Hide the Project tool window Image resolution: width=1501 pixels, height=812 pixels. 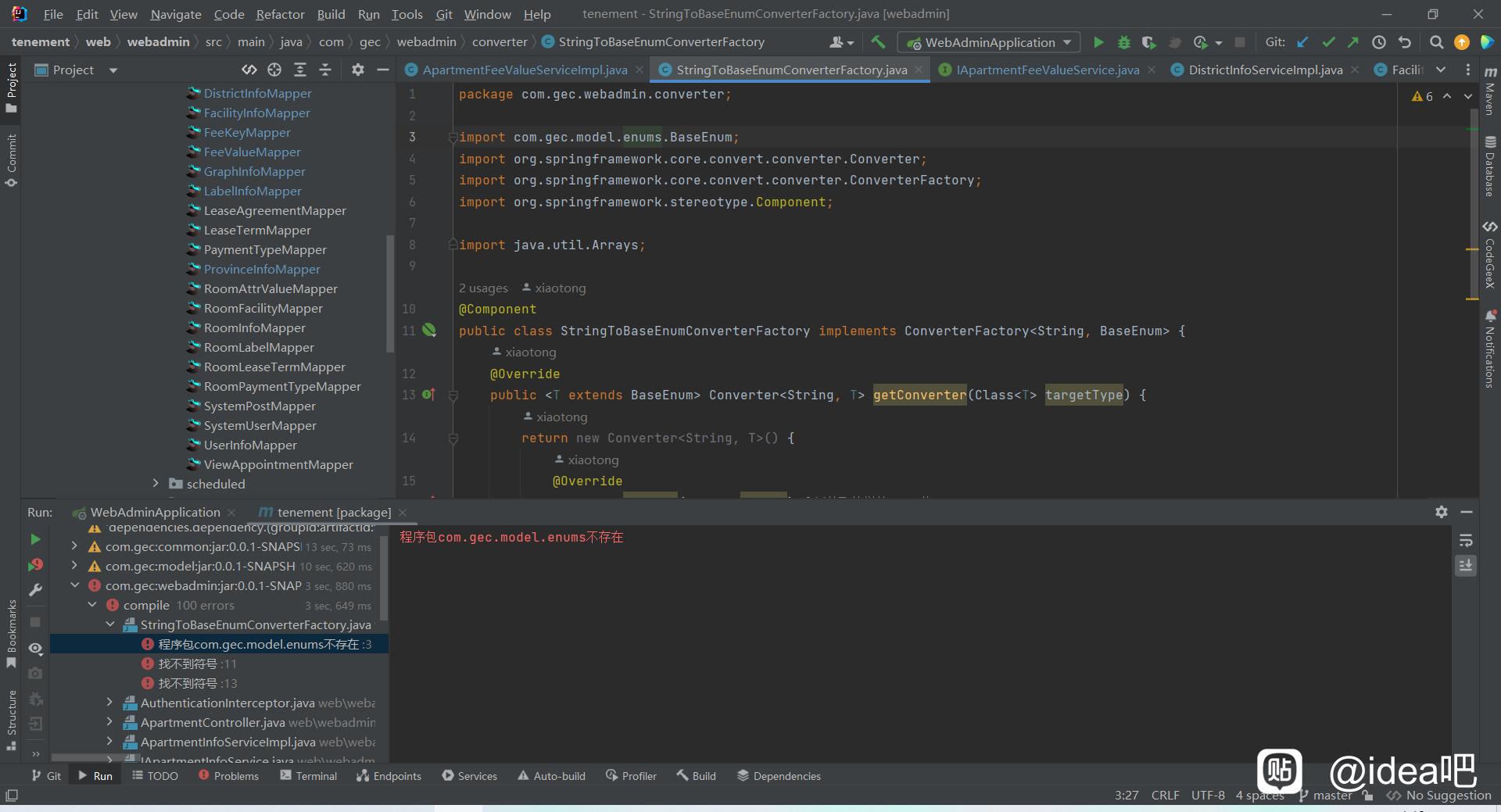pos(382,70)
